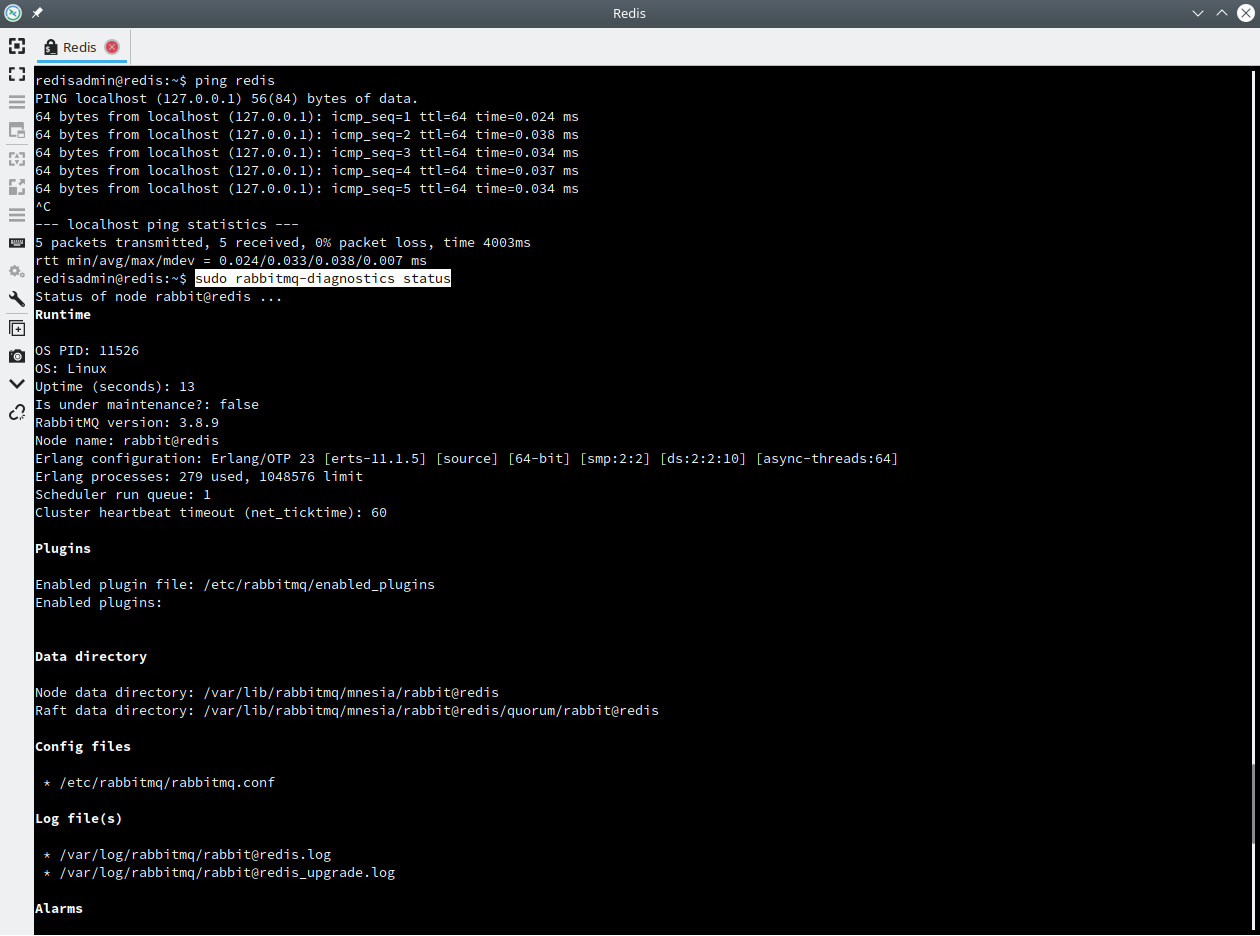Toggle dynamic resolution update icon
Image resolution: width=1260 pixels, height=936 pixels.
(17, 158)
